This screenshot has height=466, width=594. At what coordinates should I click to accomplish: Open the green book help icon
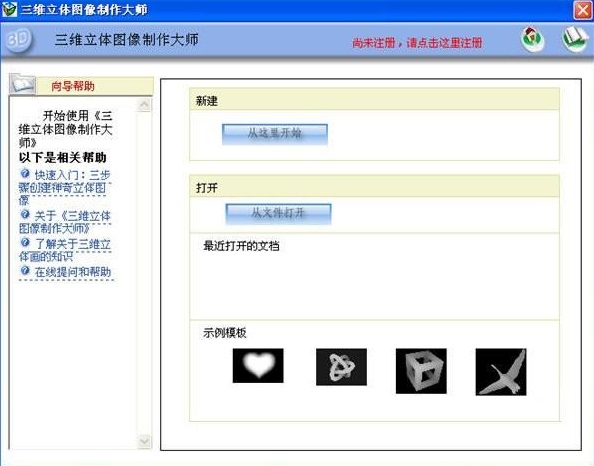tap(575, 39)
